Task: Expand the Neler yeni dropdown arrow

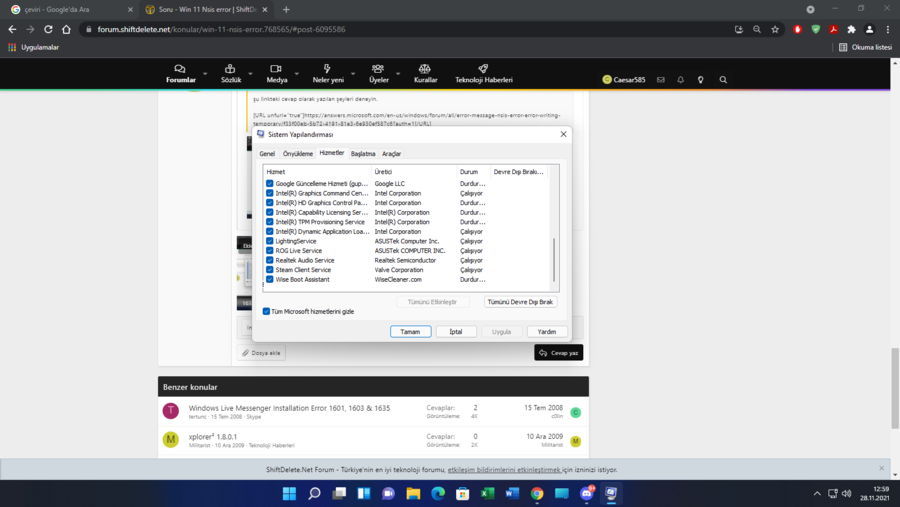Action: coord(353,74)
